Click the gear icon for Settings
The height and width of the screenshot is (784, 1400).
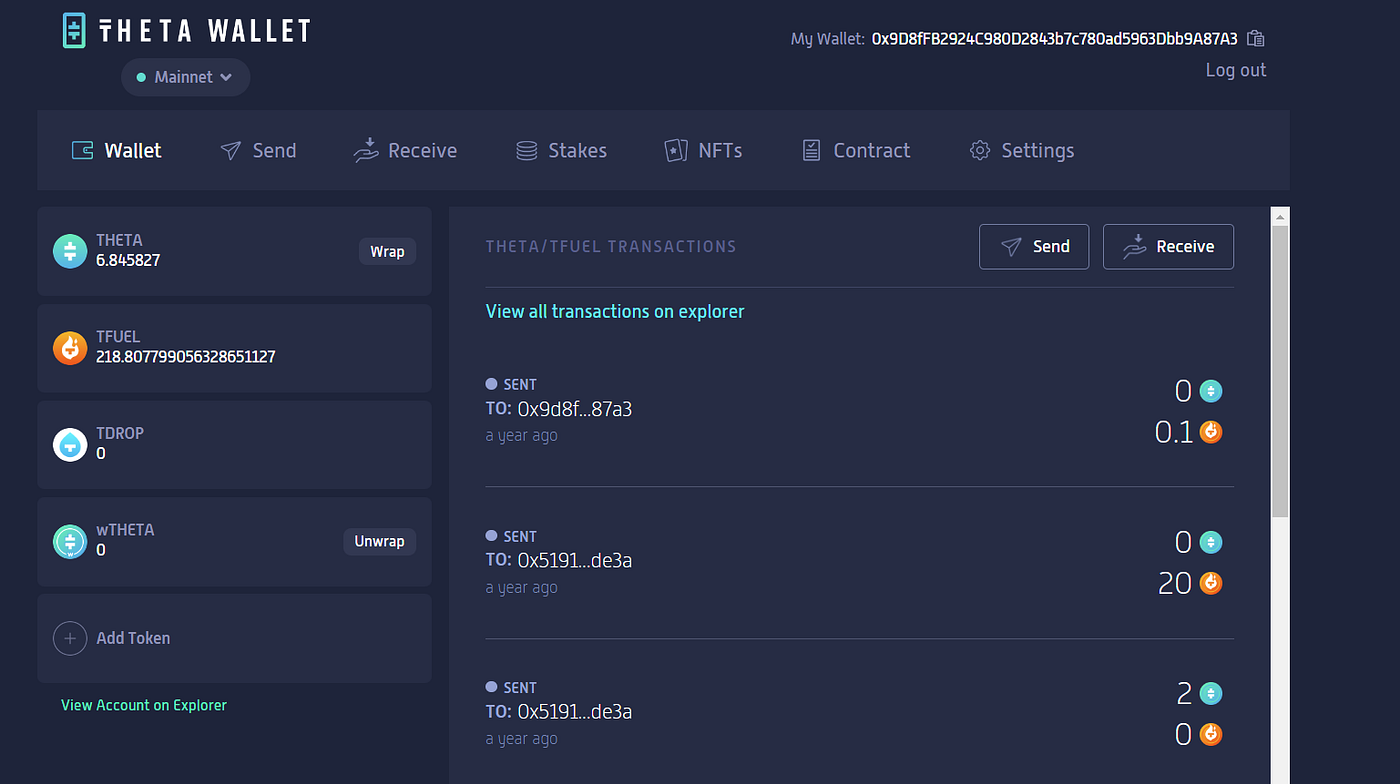pos(980,150)
